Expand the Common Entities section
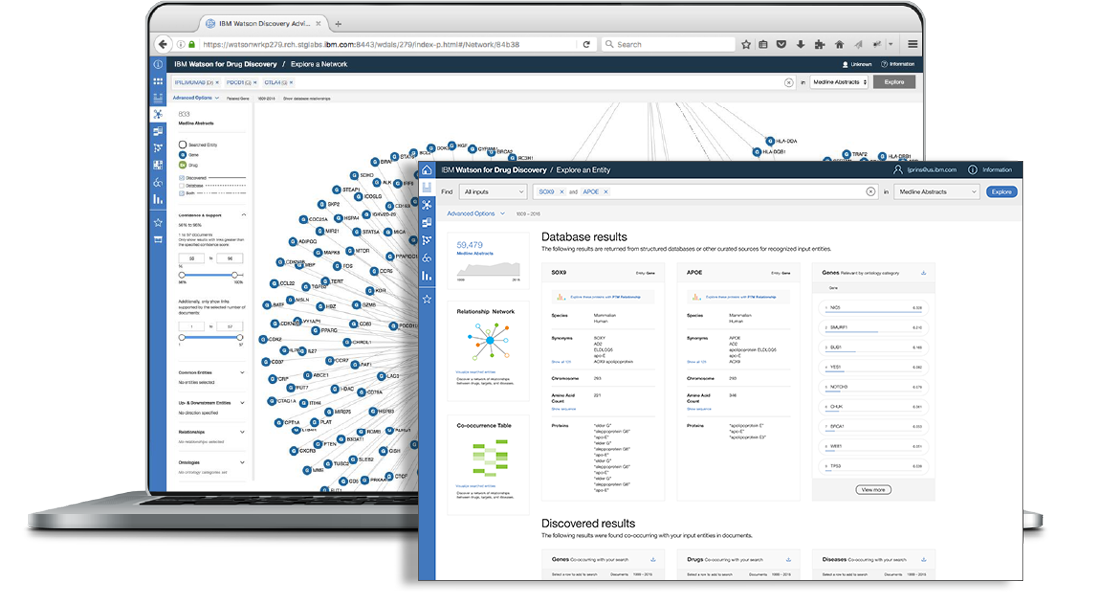The height and width of the screenshot is (604, 1100). coord(244,372)
